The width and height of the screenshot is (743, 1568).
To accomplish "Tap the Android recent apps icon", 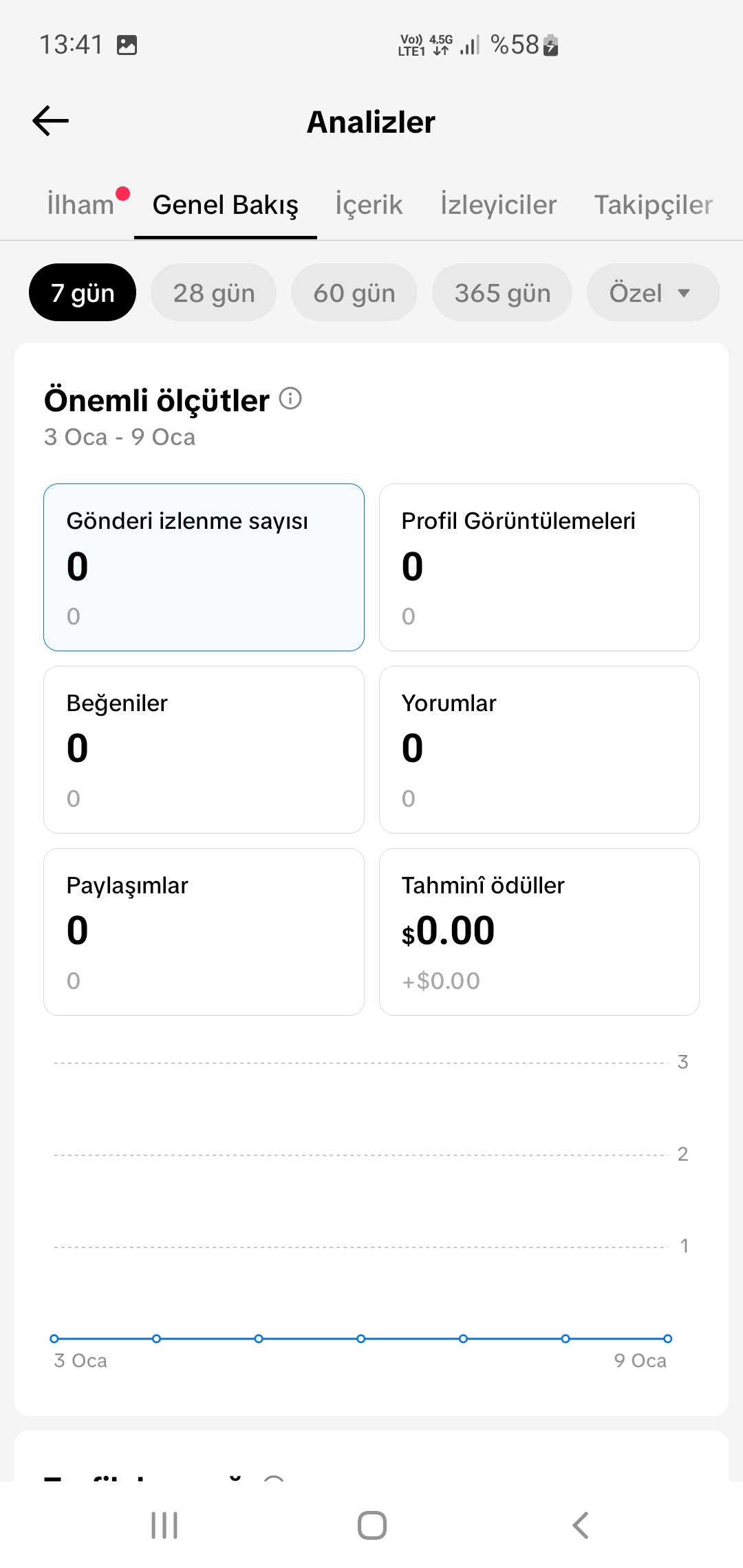I will coord(164,1525).
